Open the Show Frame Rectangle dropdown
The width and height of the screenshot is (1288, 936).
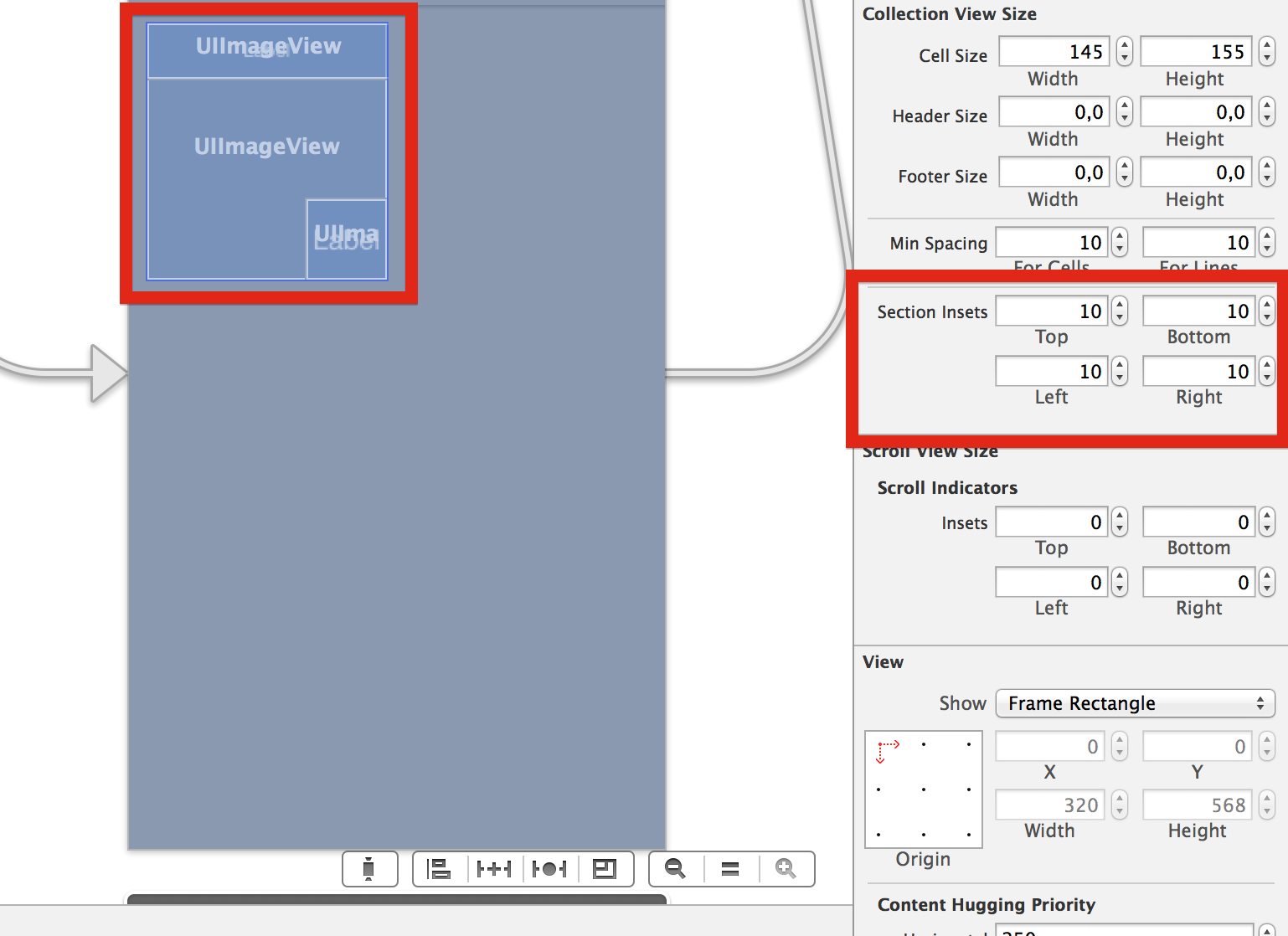pyautogui.click(x=1135, y=703)
